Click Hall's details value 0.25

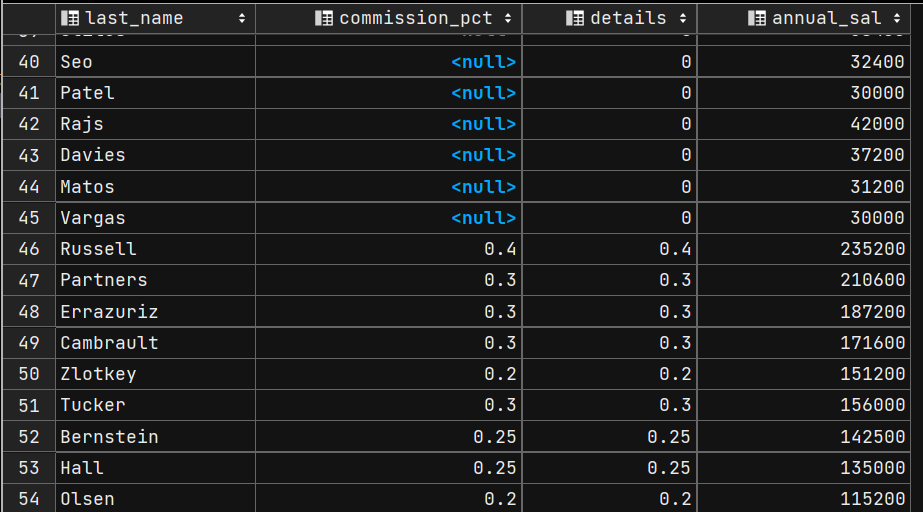(x=609, y=468)
